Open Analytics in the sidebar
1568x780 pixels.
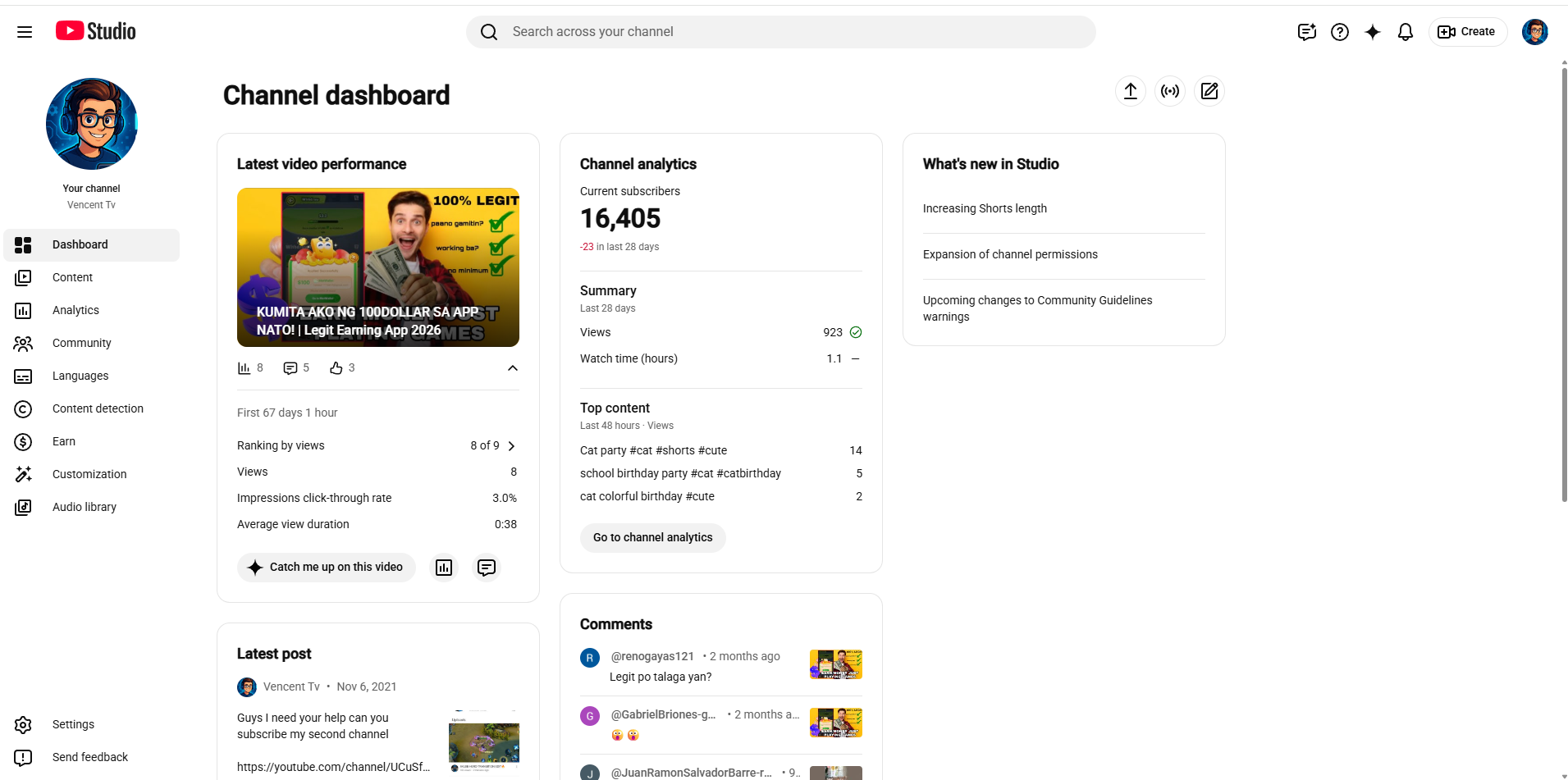click(x=92, y=311)
